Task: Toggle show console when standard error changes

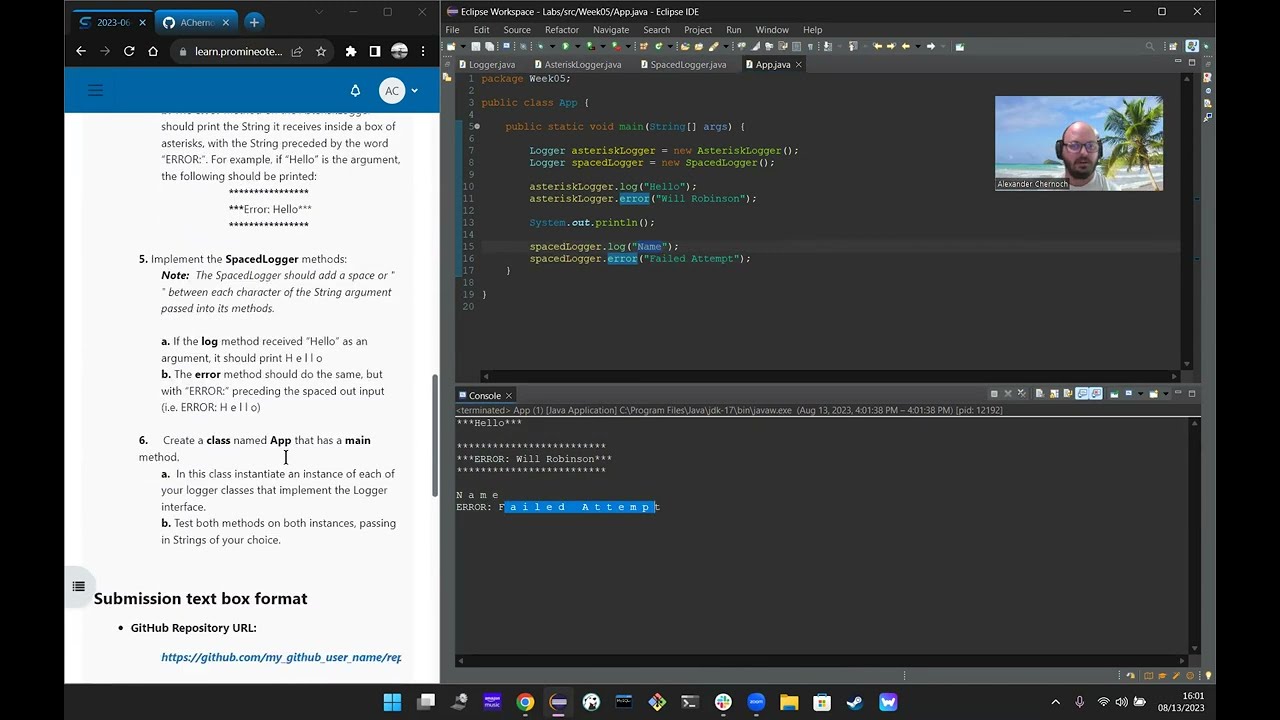Action: click(x=1096, y=394)
